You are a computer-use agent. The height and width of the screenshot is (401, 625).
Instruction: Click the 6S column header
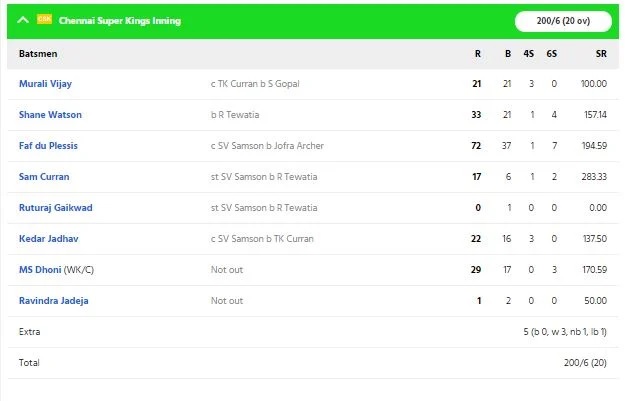click(x=552, y=54)
